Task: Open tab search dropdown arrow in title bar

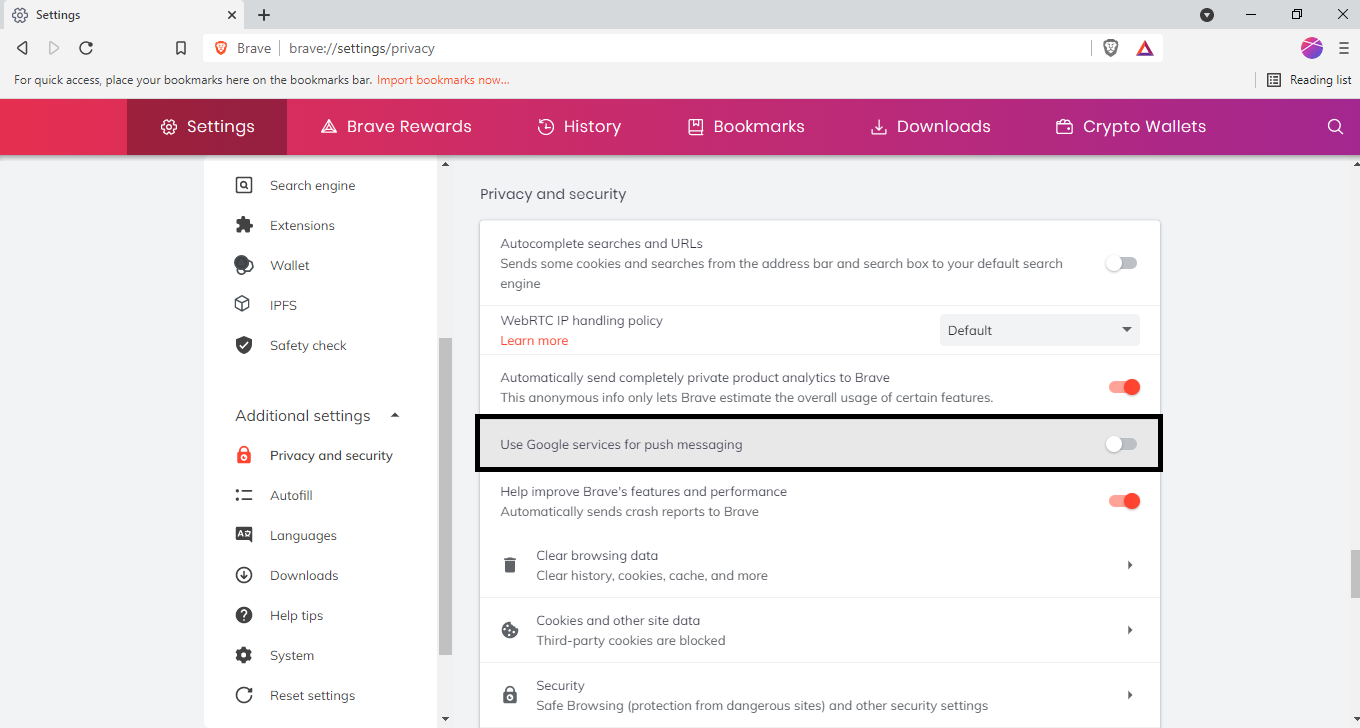Action: tap(1207, 15)
